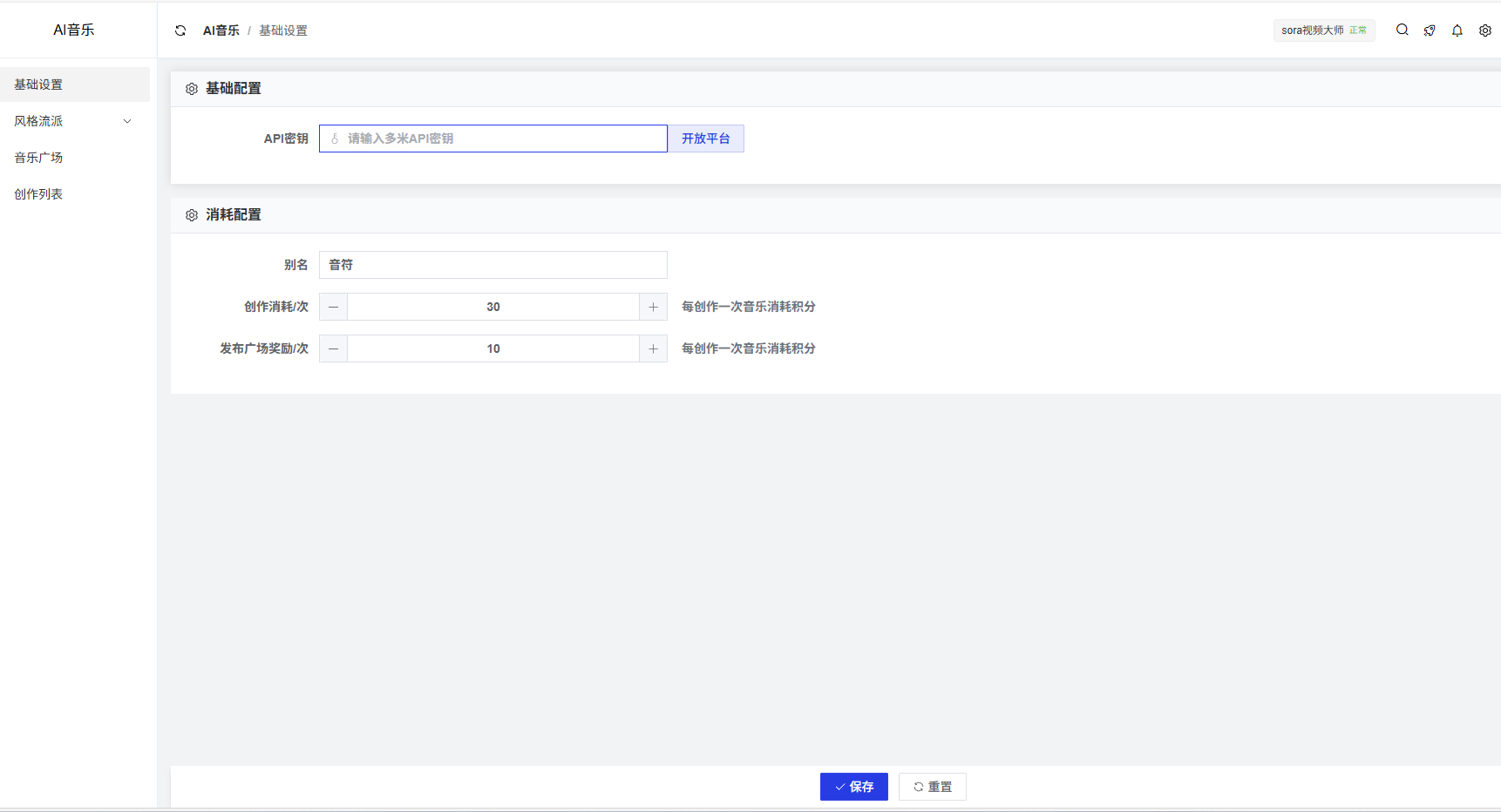This screenshot has height=812, width=1501.
Task: Click the gear icon beside 消耗配置
Action: pos(192,215)
